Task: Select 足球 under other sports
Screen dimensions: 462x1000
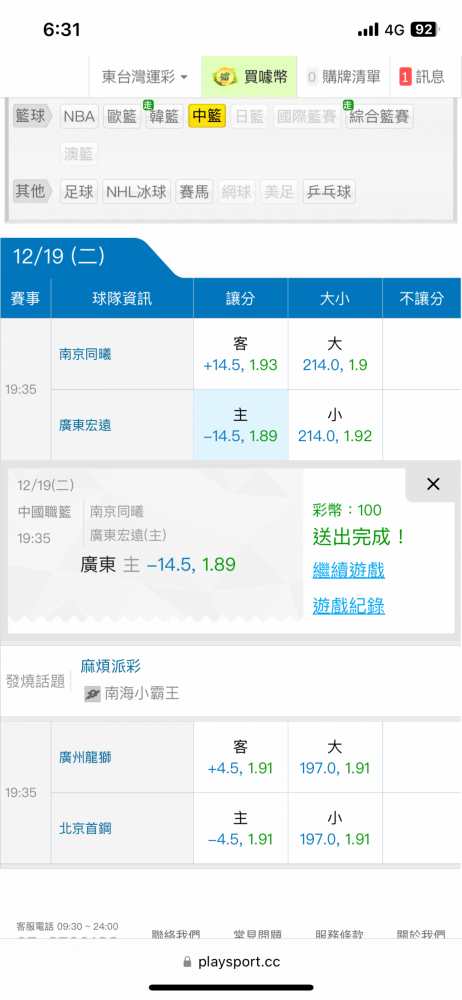Action: pos(79,192)
